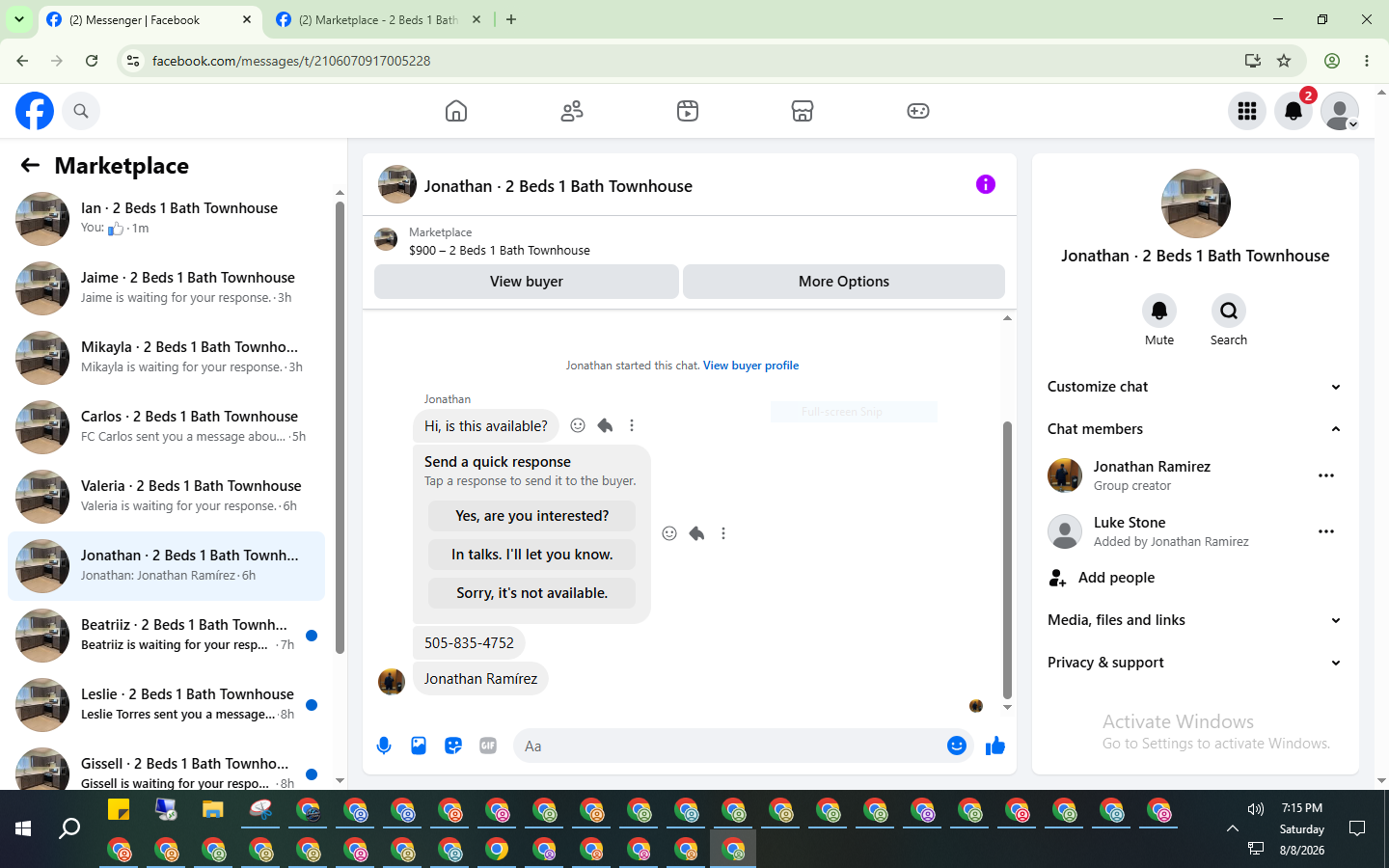The width and height of the screenshot is (1389, 868).
Task: Open a new browser tab
Action: [511, 19]
